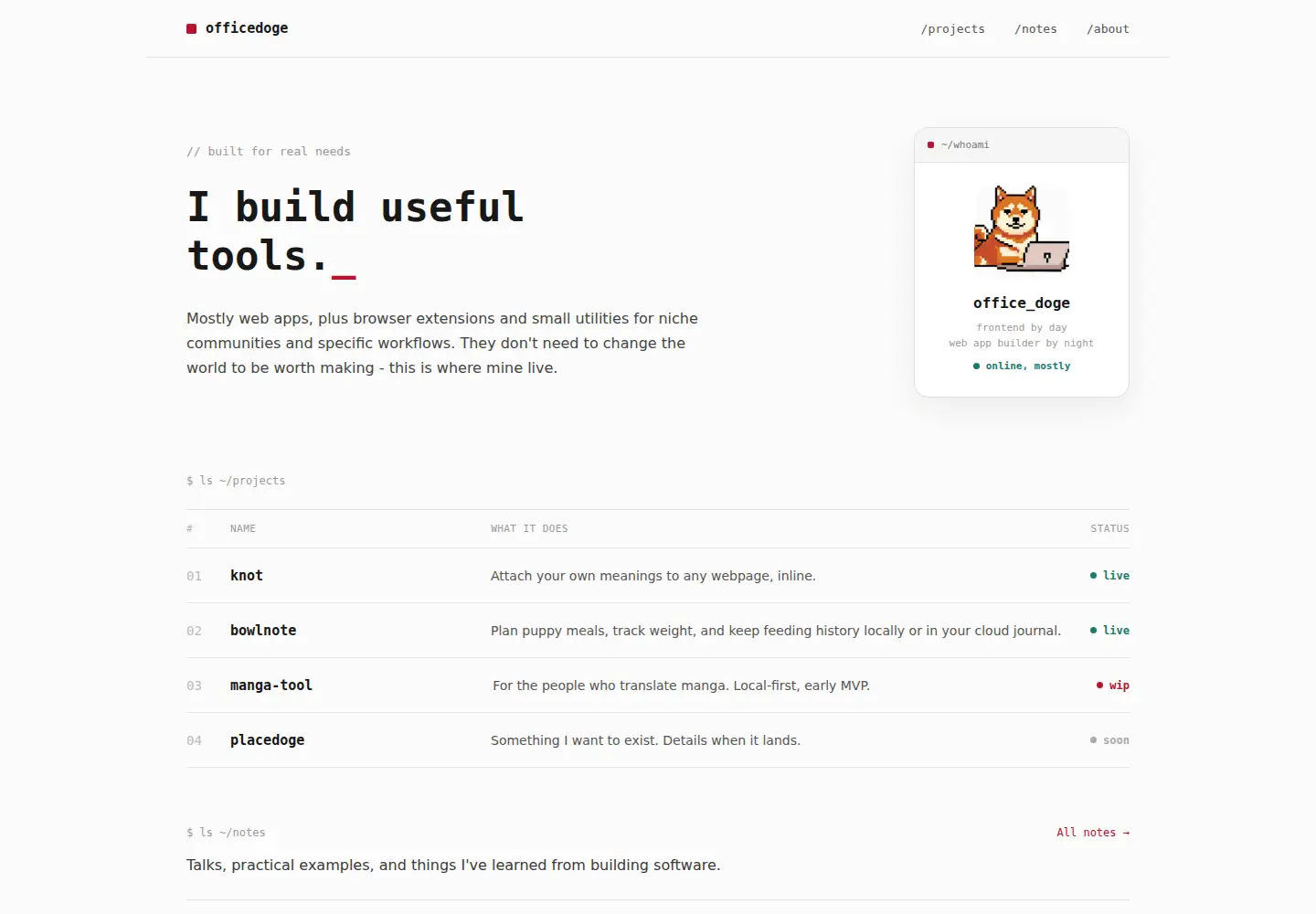The height and width of the screenshot is (914, 1316).
Task: Click the "Plan puppy meals" description
Action: tap(776, 631)
